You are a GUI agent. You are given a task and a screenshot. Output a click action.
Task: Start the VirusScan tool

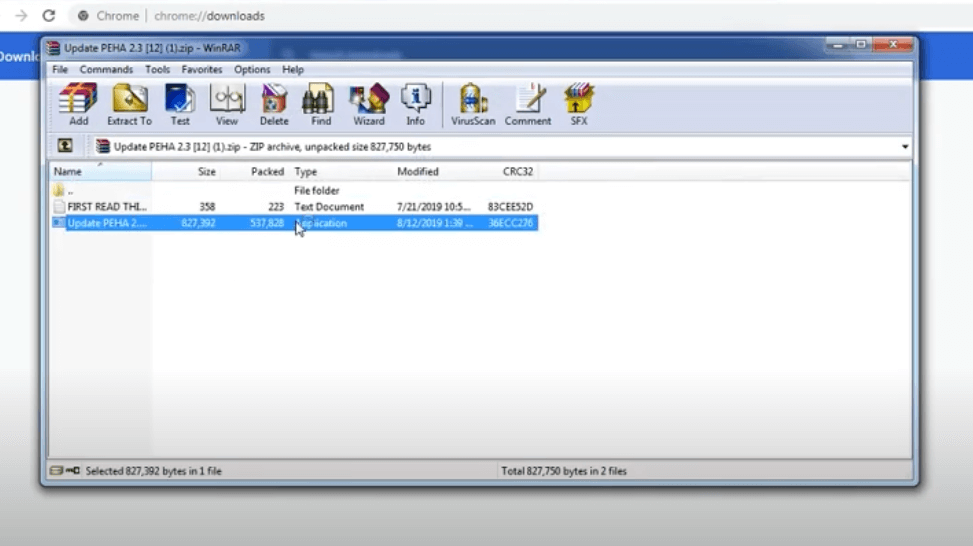[473, 104]
